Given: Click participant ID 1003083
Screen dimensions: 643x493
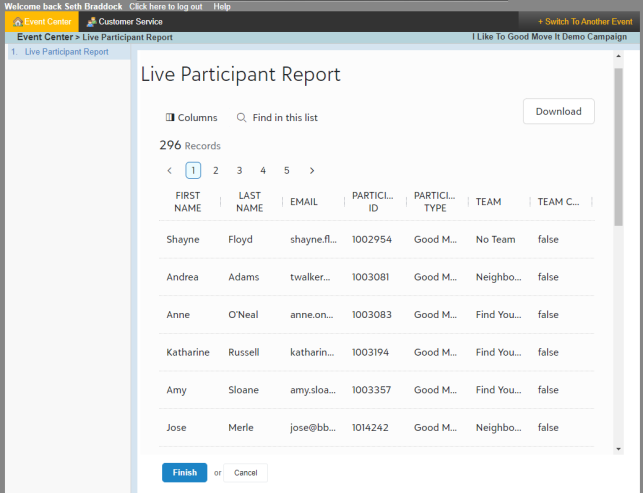Looking at the screenshot, I should (x=372, y=315).
